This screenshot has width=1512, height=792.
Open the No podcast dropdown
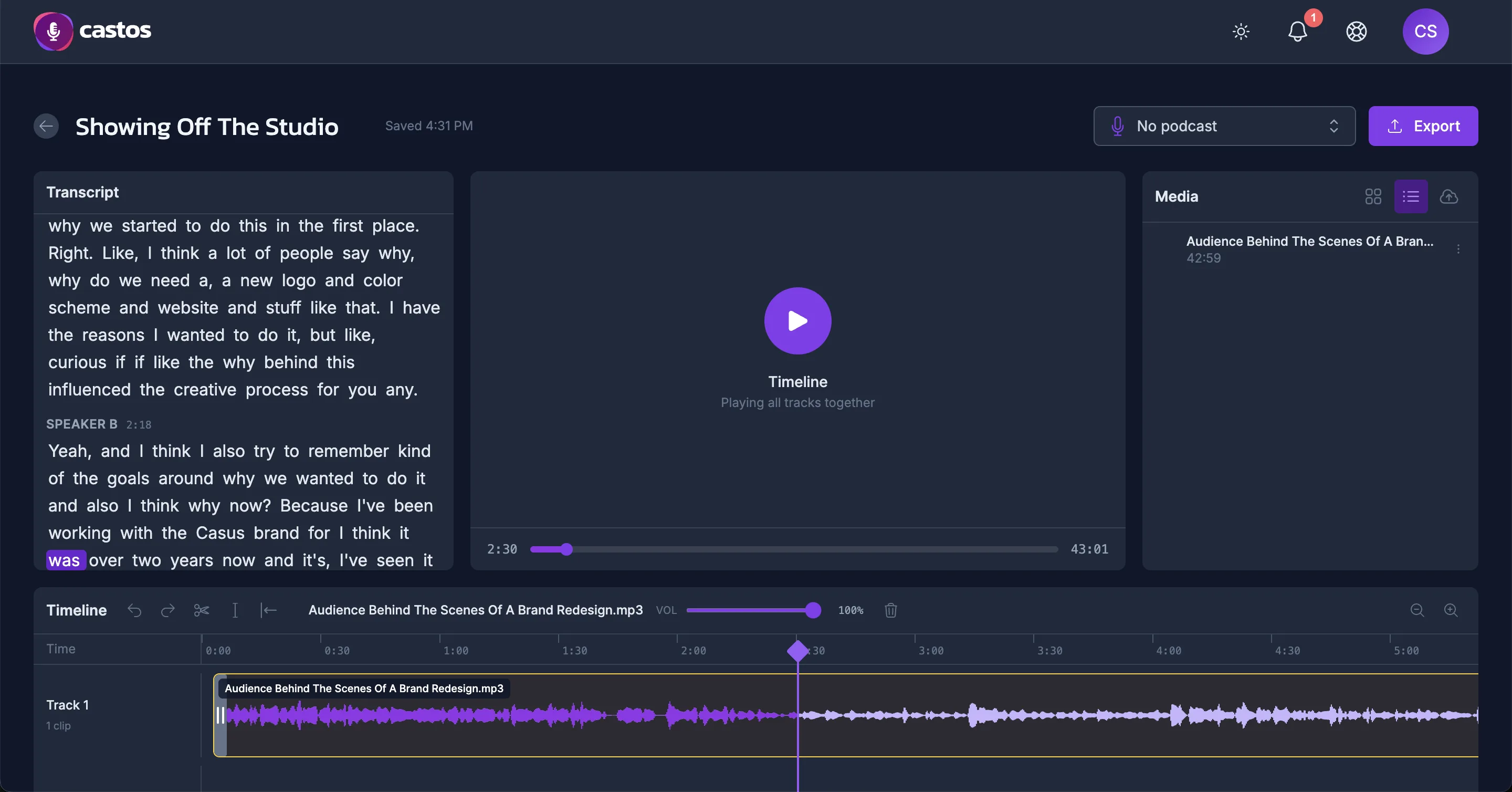1224,126
